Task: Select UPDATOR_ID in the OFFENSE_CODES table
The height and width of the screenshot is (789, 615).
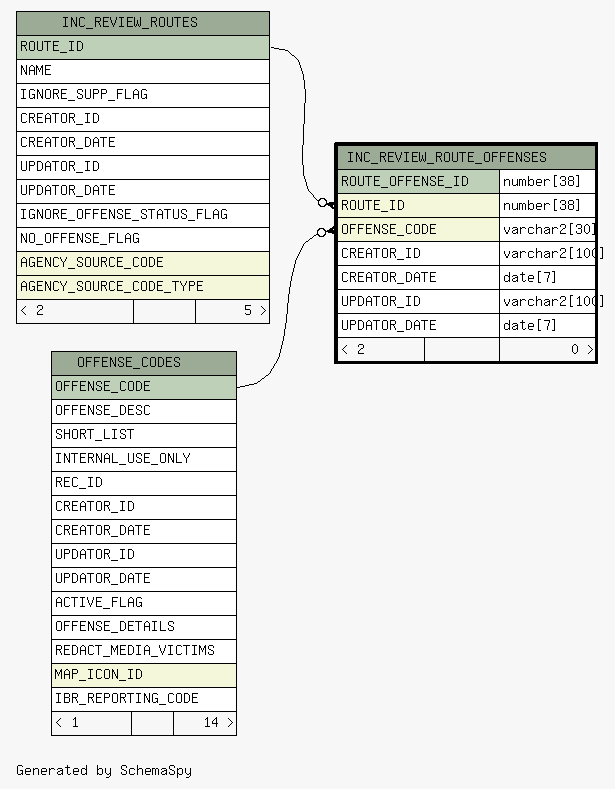Action: click(144, 555)
